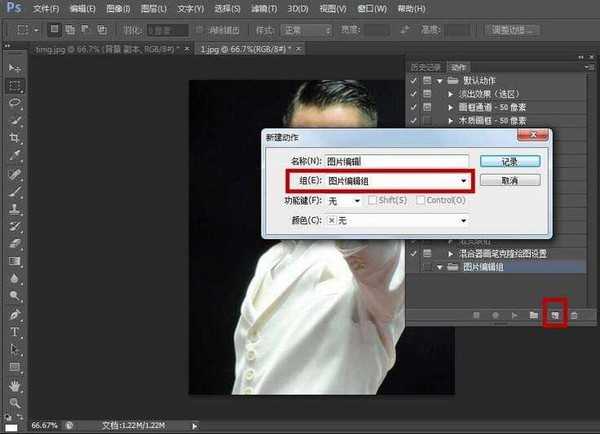Select the Hand tool
This screenshot has width=600, height=434.
15,384
